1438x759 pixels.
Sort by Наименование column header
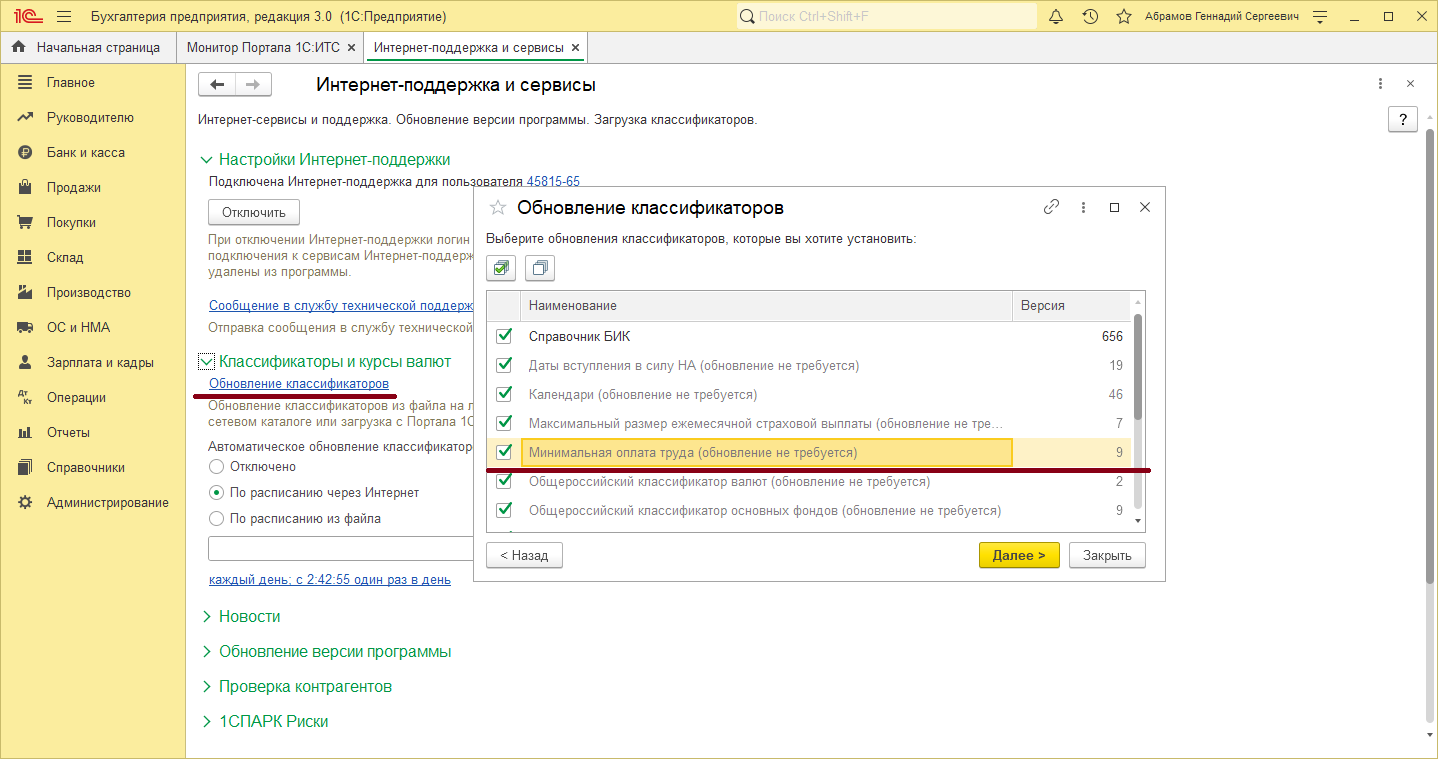click(x=766, y=305)
